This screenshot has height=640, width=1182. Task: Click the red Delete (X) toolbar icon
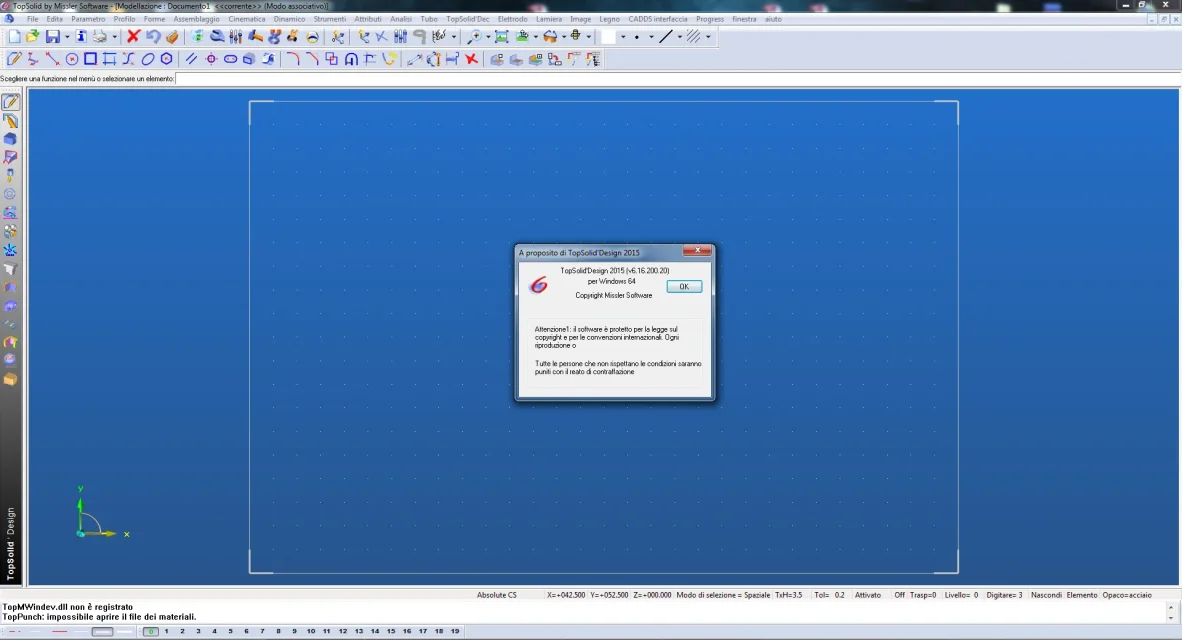tap(133, 36)
